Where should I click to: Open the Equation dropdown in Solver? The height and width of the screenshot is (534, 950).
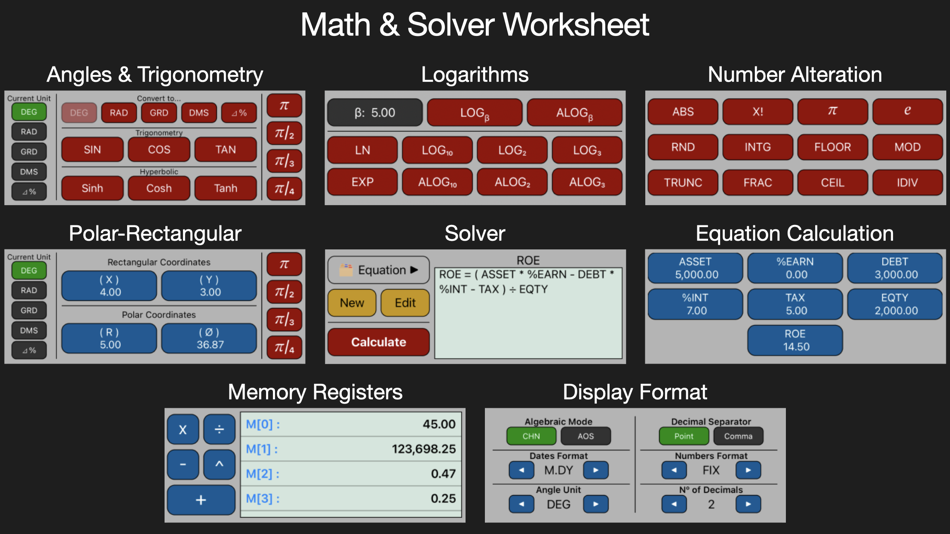pos(379,270)
